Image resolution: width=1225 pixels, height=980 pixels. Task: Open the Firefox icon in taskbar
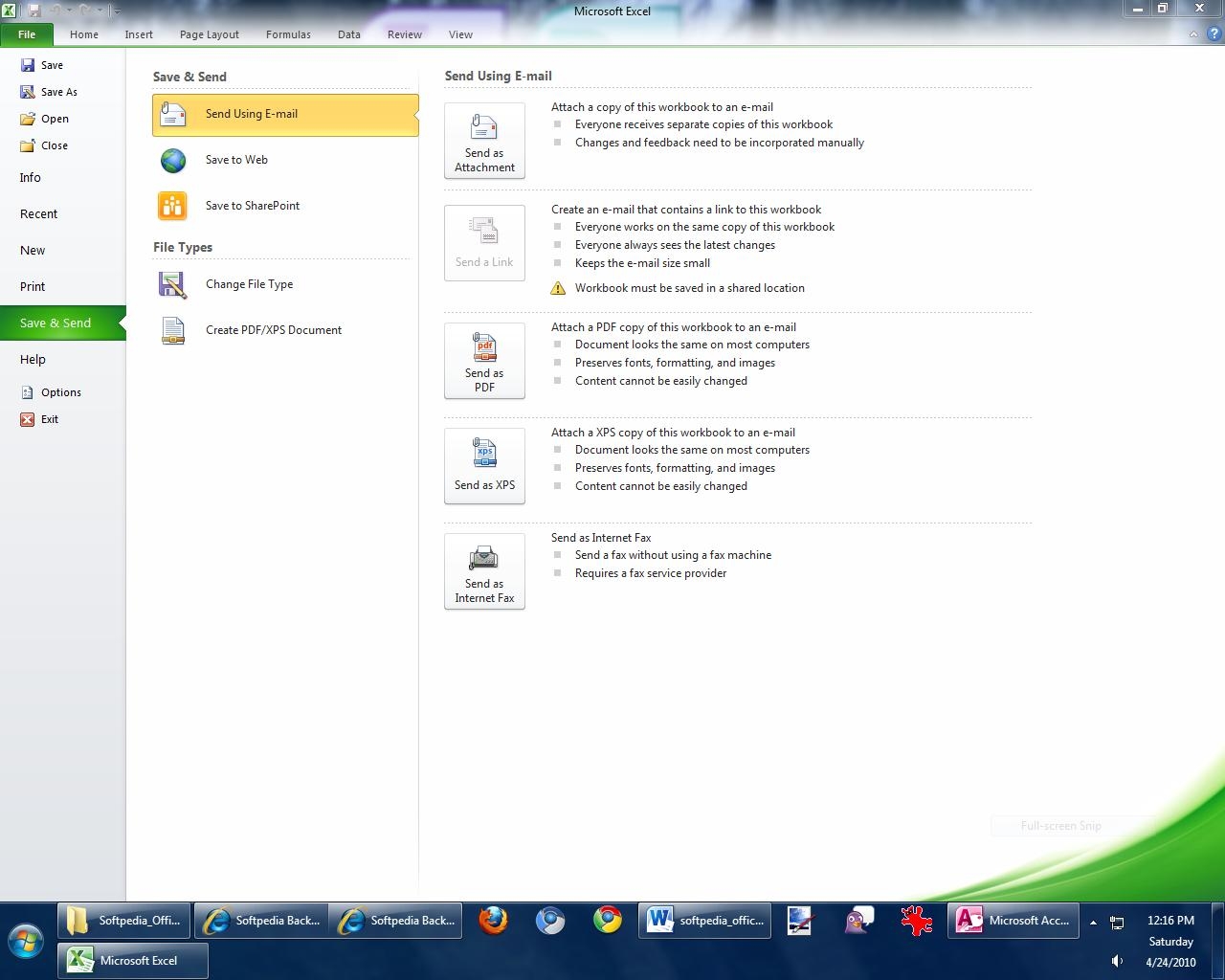tap(493, 921)
